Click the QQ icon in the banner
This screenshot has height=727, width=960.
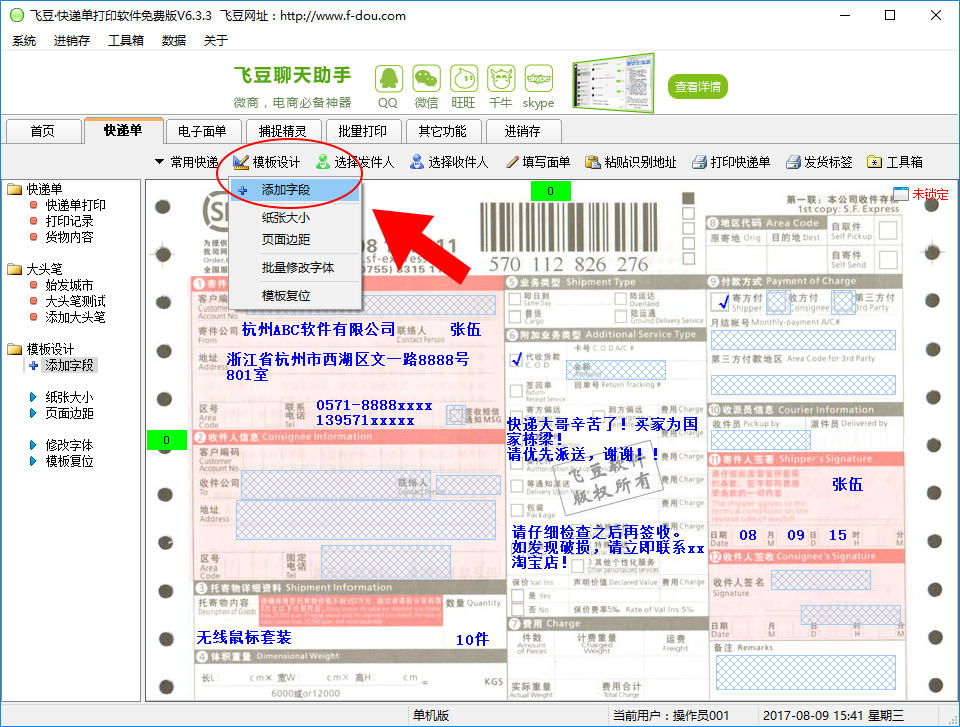click(x=388, y=80)
